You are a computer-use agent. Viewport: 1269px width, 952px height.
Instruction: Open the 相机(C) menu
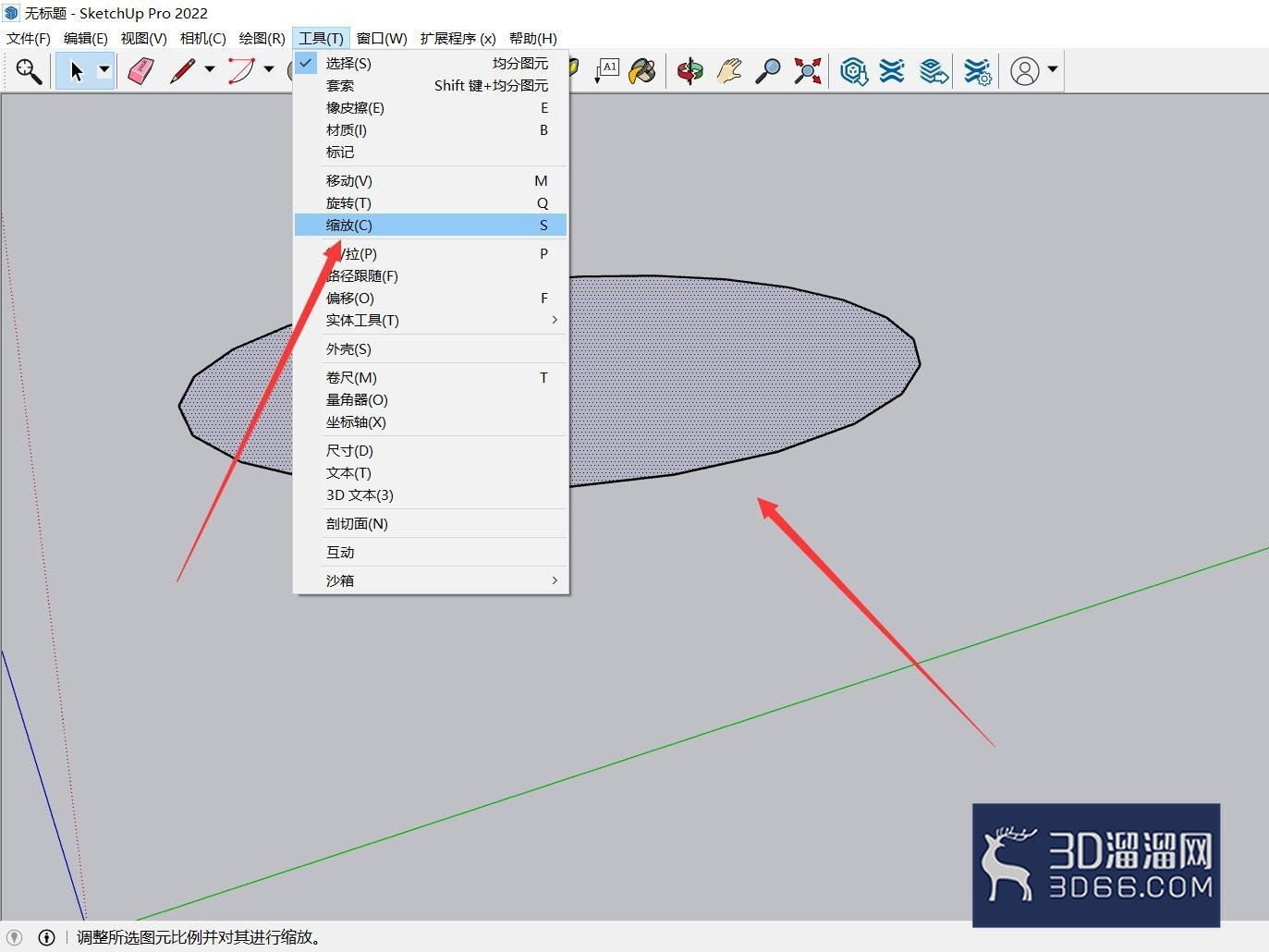pyautogui.click(x=203, y=38)
